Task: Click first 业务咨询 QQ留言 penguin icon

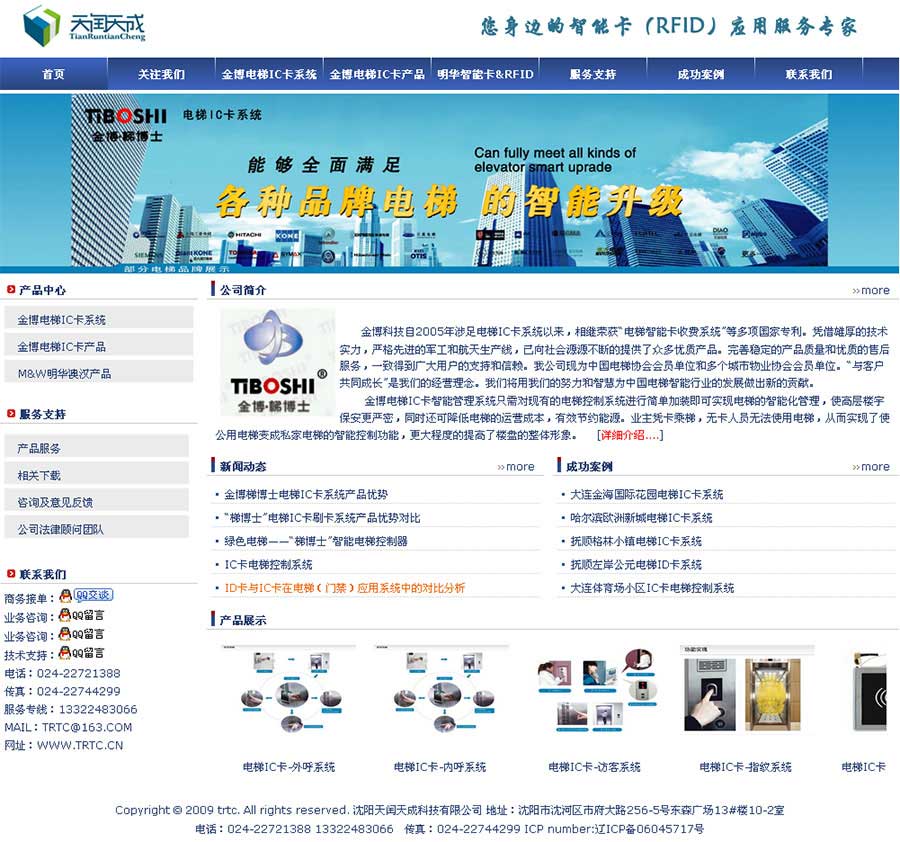Action: pyautogui.click(x=82, y=615)
